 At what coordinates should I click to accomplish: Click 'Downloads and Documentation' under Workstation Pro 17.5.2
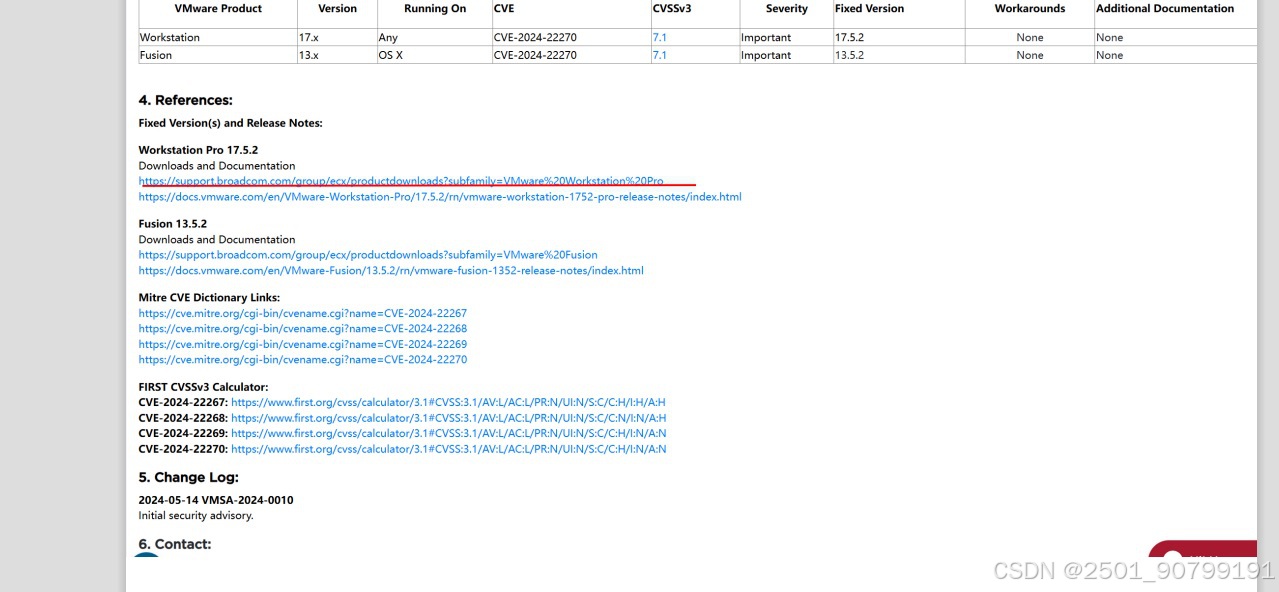point(217,166)
